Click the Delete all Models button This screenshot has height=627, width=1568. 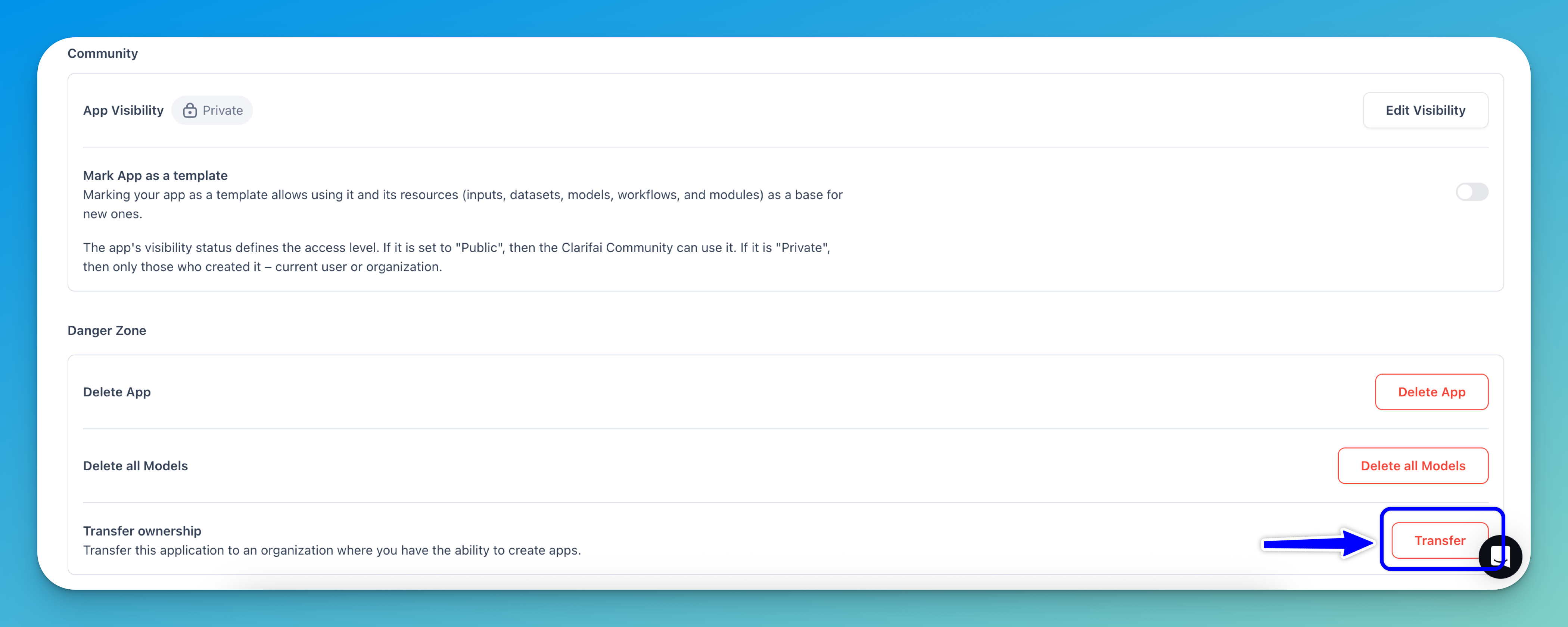(x=1412, y=466)
